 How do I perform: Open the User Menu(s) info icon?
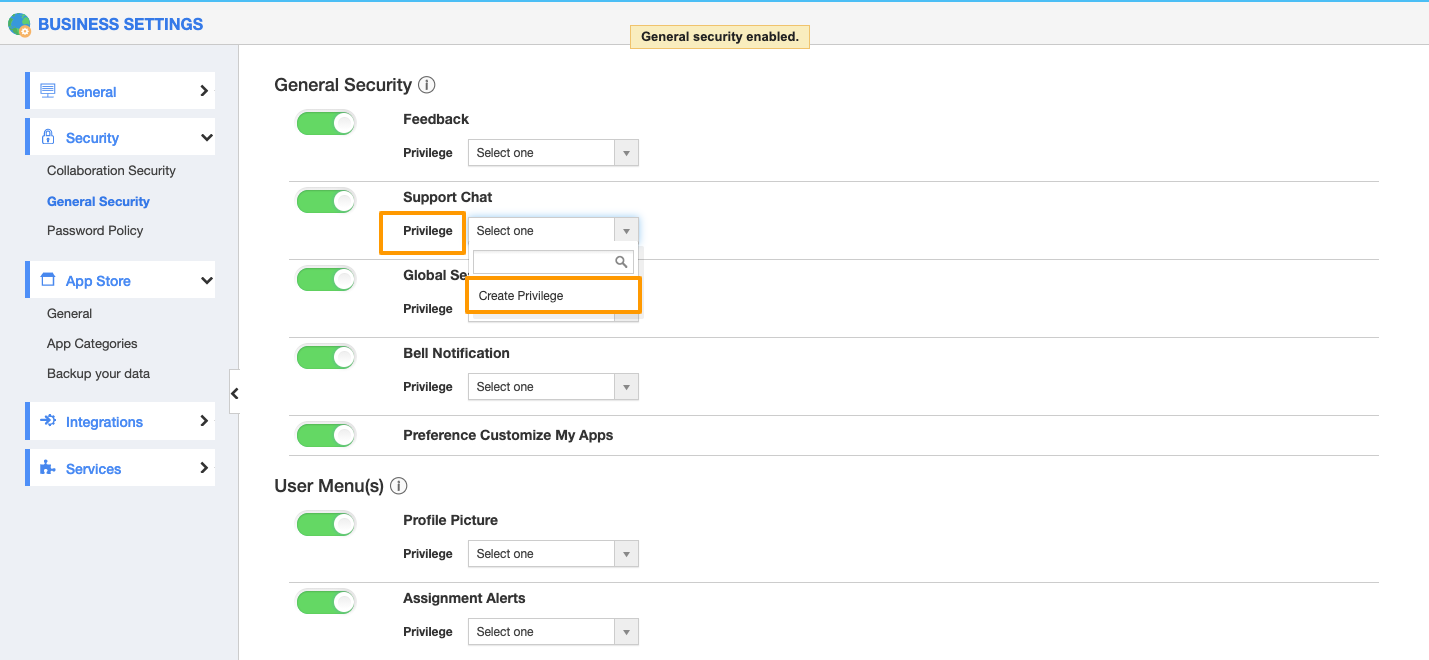pos(399,486)
